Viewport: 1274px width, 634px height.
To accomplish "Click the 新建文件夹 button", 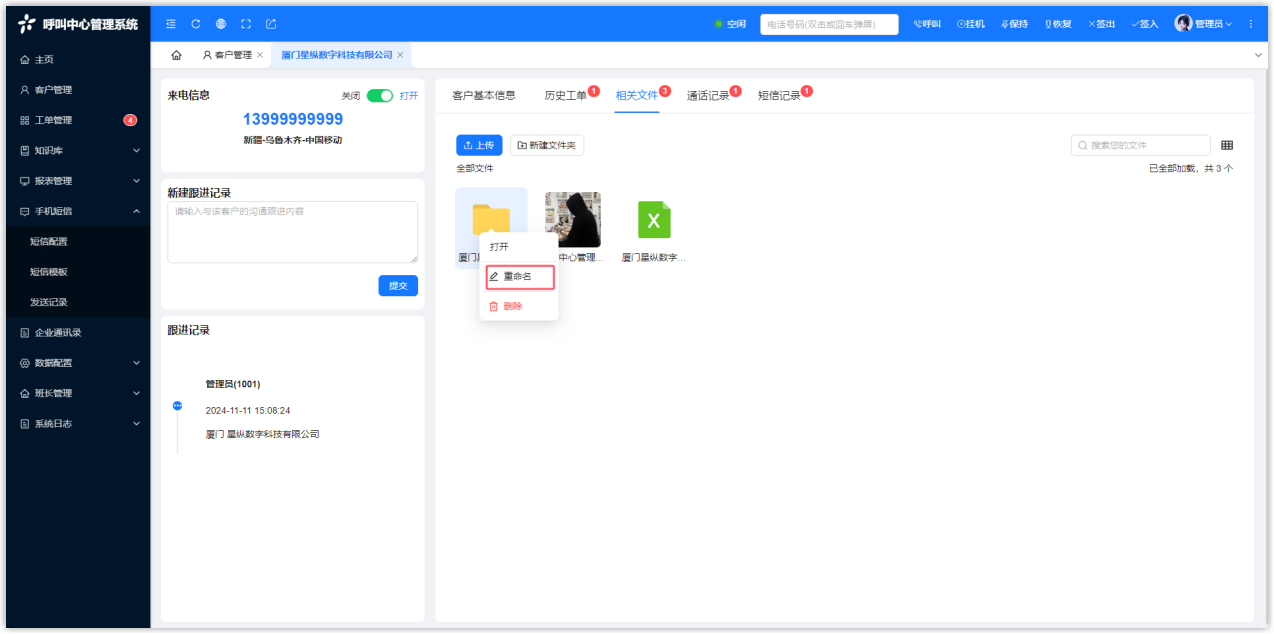I will [x=547, y=146].
